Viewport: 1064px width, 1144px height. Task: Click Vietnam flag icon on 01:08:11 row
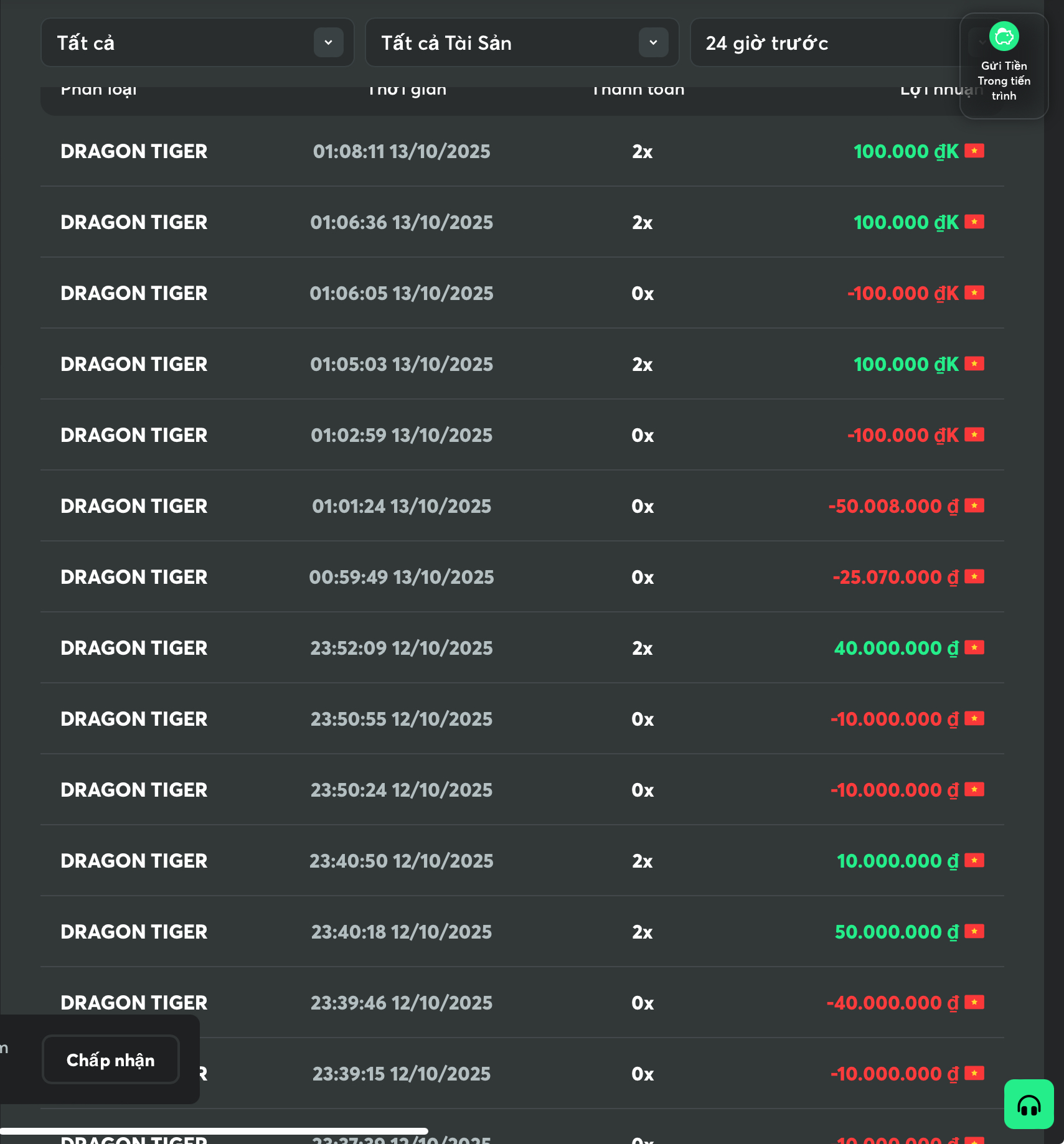click(974, 151)
